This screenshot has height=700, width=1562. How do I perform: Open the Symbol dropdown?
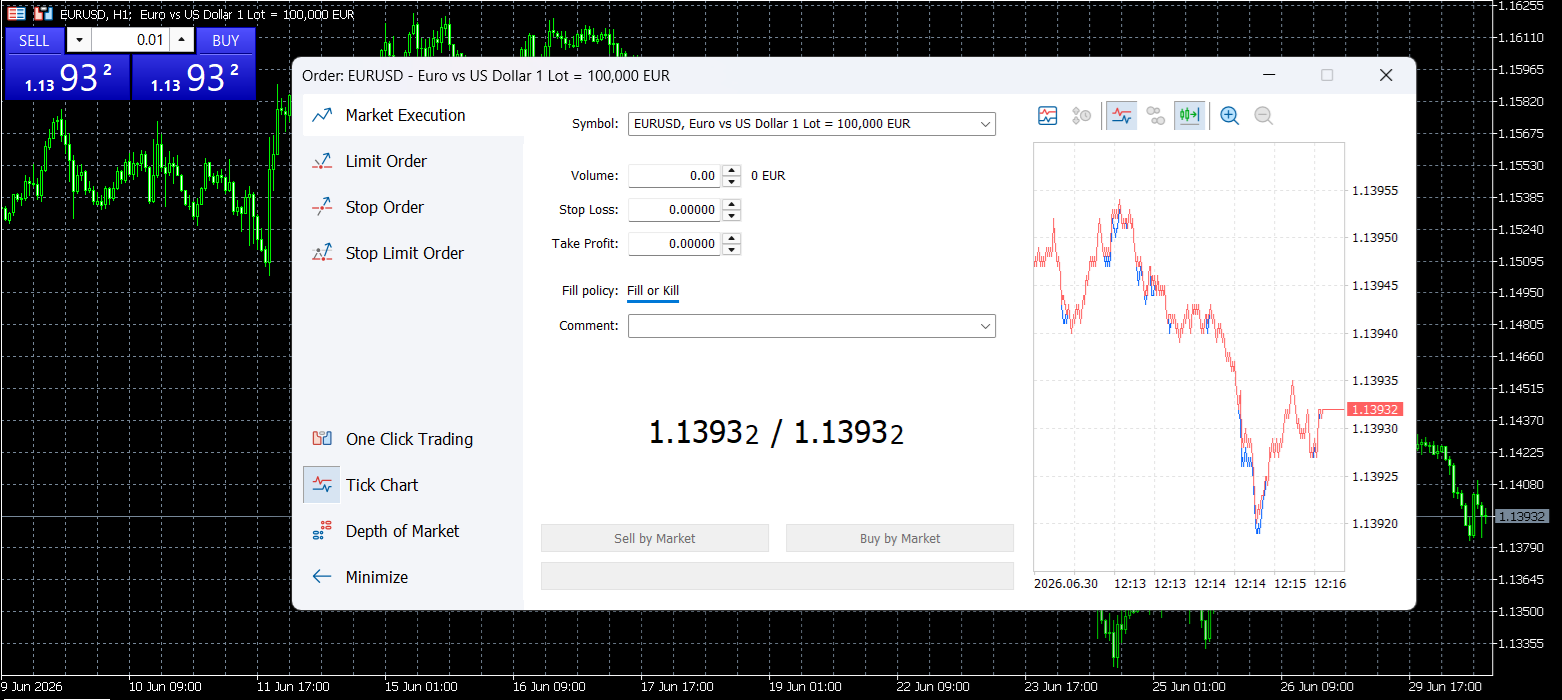(811, 124)
